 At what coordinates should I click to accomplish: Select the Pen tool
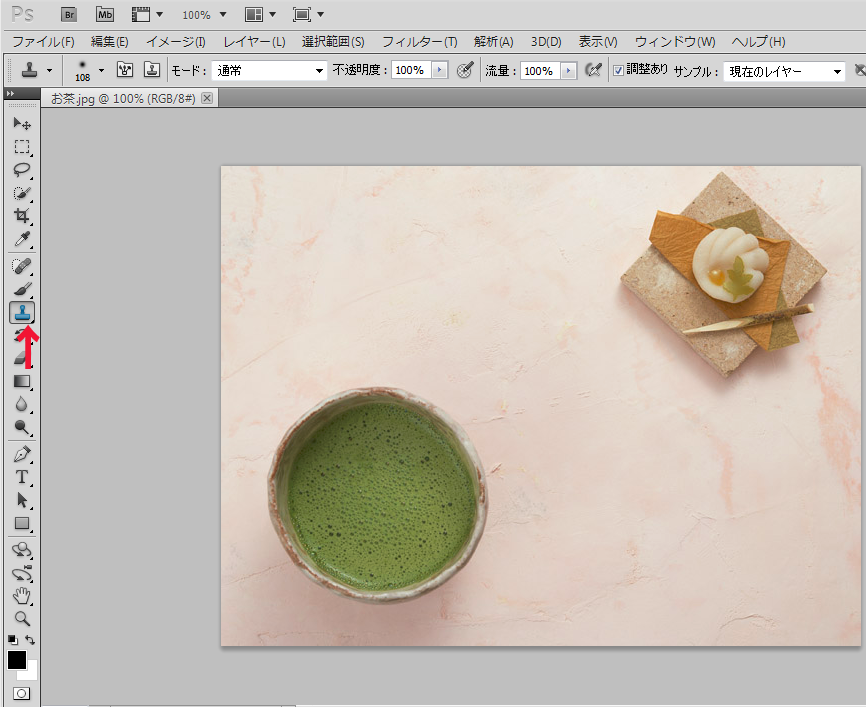[22, 454]
